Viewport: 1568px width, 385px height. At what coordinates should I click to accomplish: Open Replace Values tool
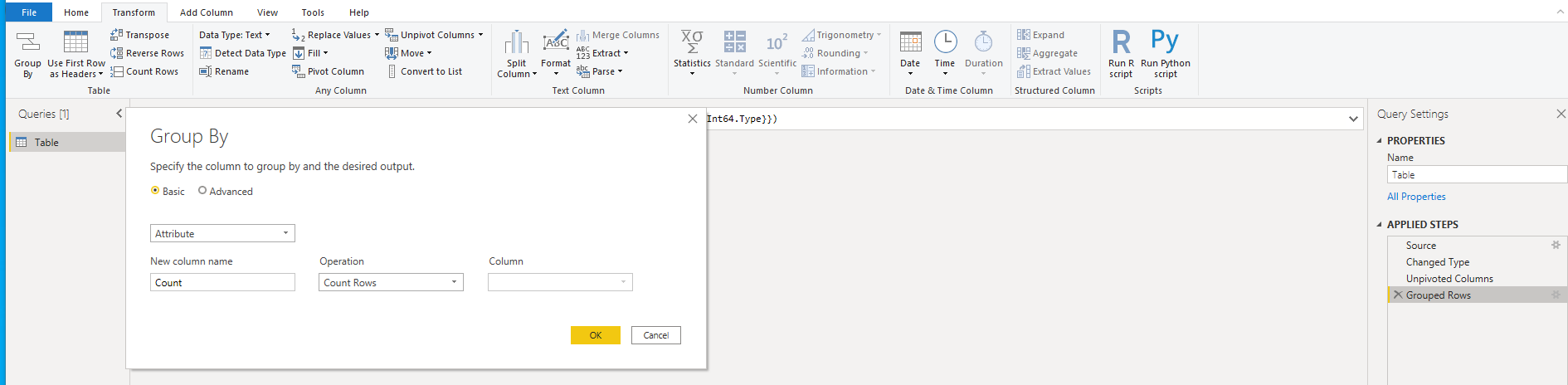pyautogui.click(x=335, y=35)
